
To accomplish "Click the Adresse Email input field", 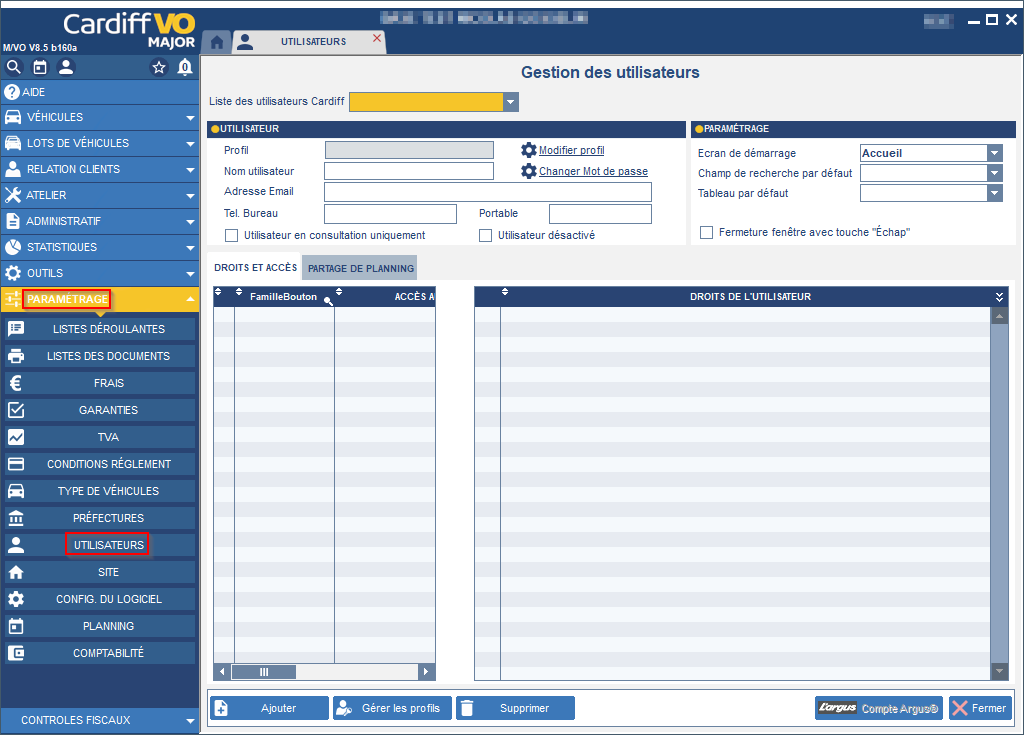I will coord(488,192).
